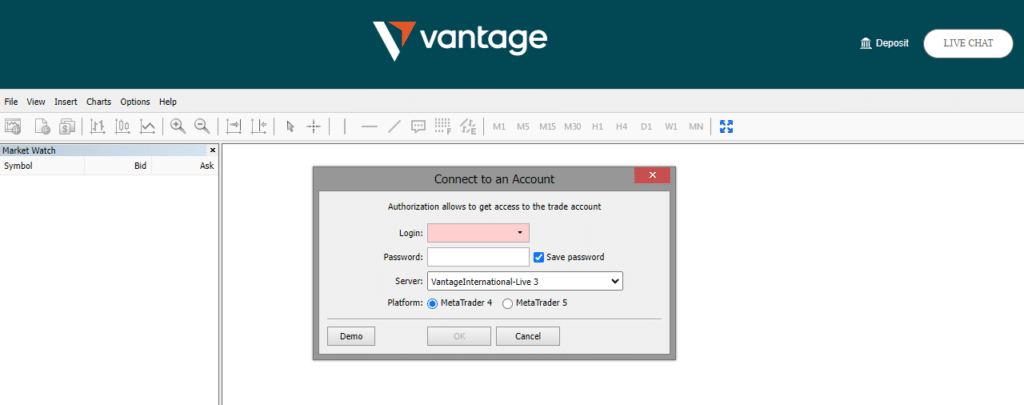Toggle chart auto scroll icon

tap(233, 126)
